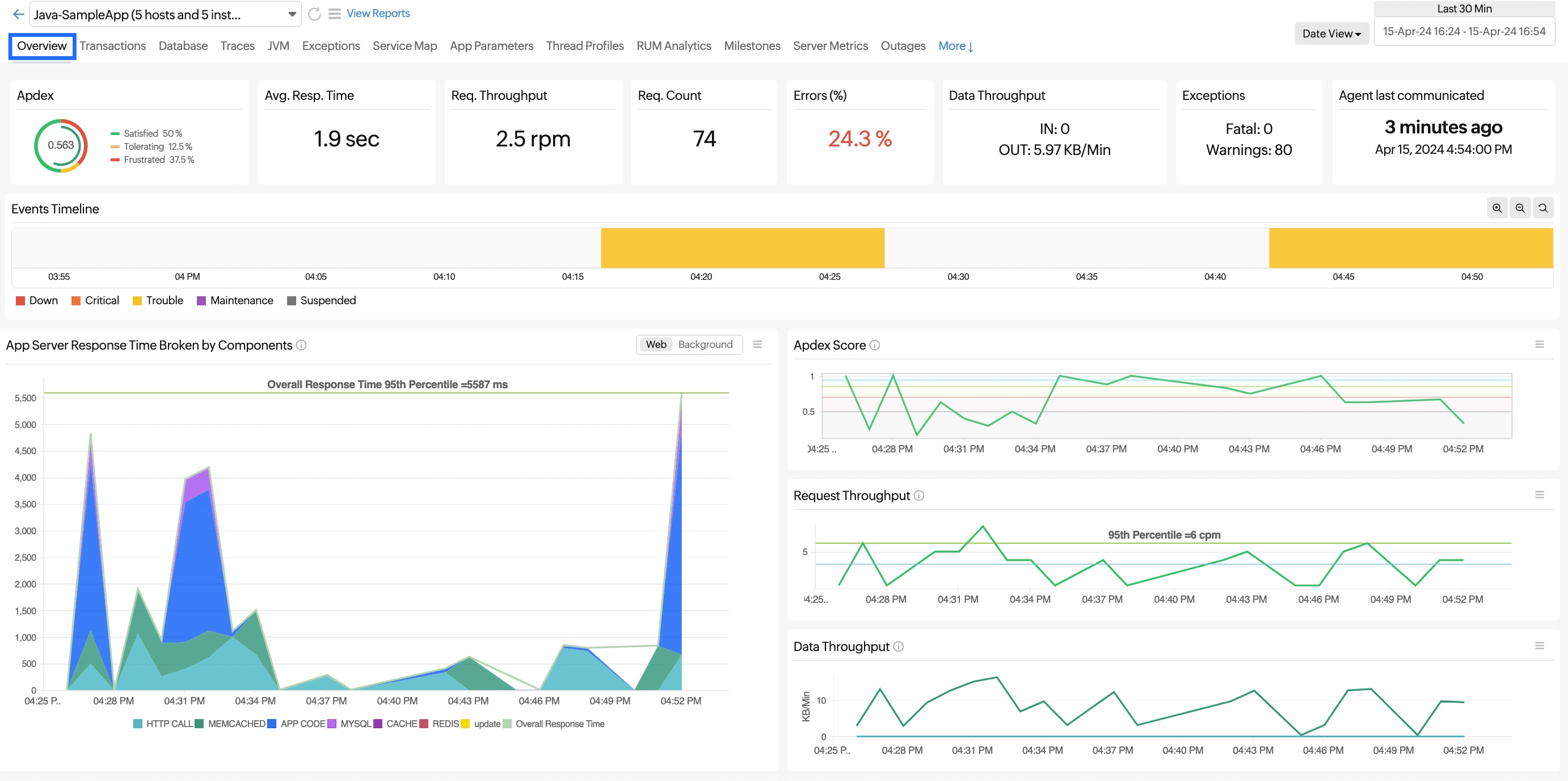This screenshot has width=1568, height=781.
Task: Open the Request Throughput chart menu icon
Action: pos(1540,496)
